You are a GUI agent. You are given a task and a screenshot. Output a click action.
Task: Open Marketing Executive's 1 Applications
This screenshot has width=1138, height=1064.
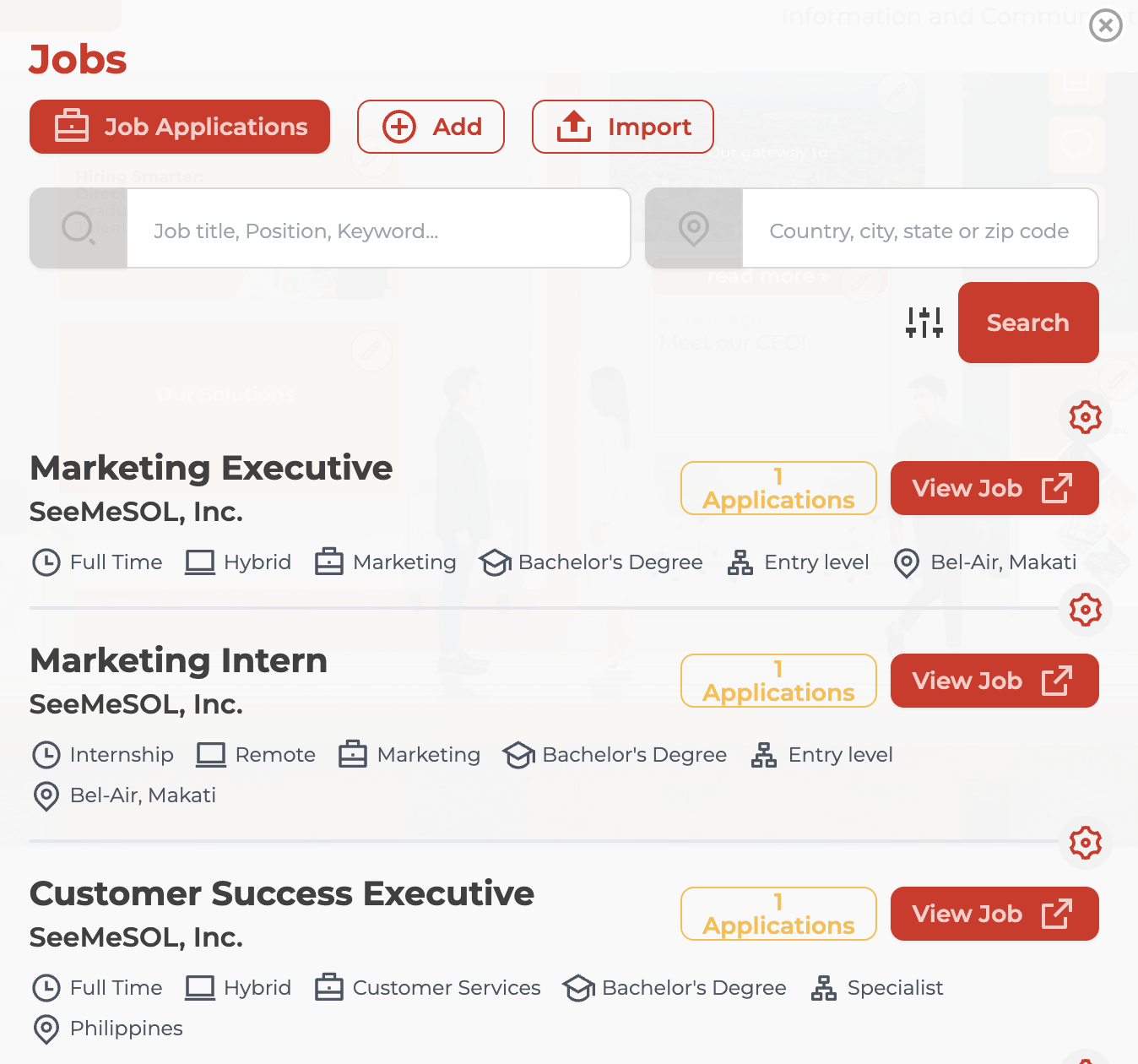coord(778,488)
